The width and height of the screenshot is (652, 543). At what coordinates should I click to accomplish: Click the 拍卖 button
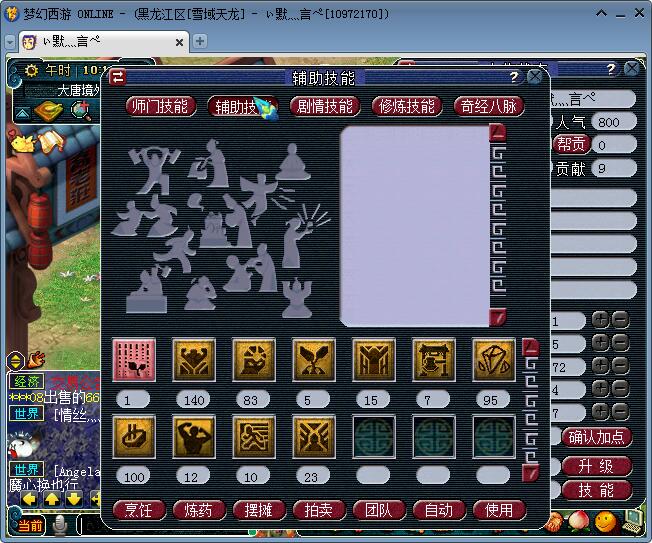(319, 510)
